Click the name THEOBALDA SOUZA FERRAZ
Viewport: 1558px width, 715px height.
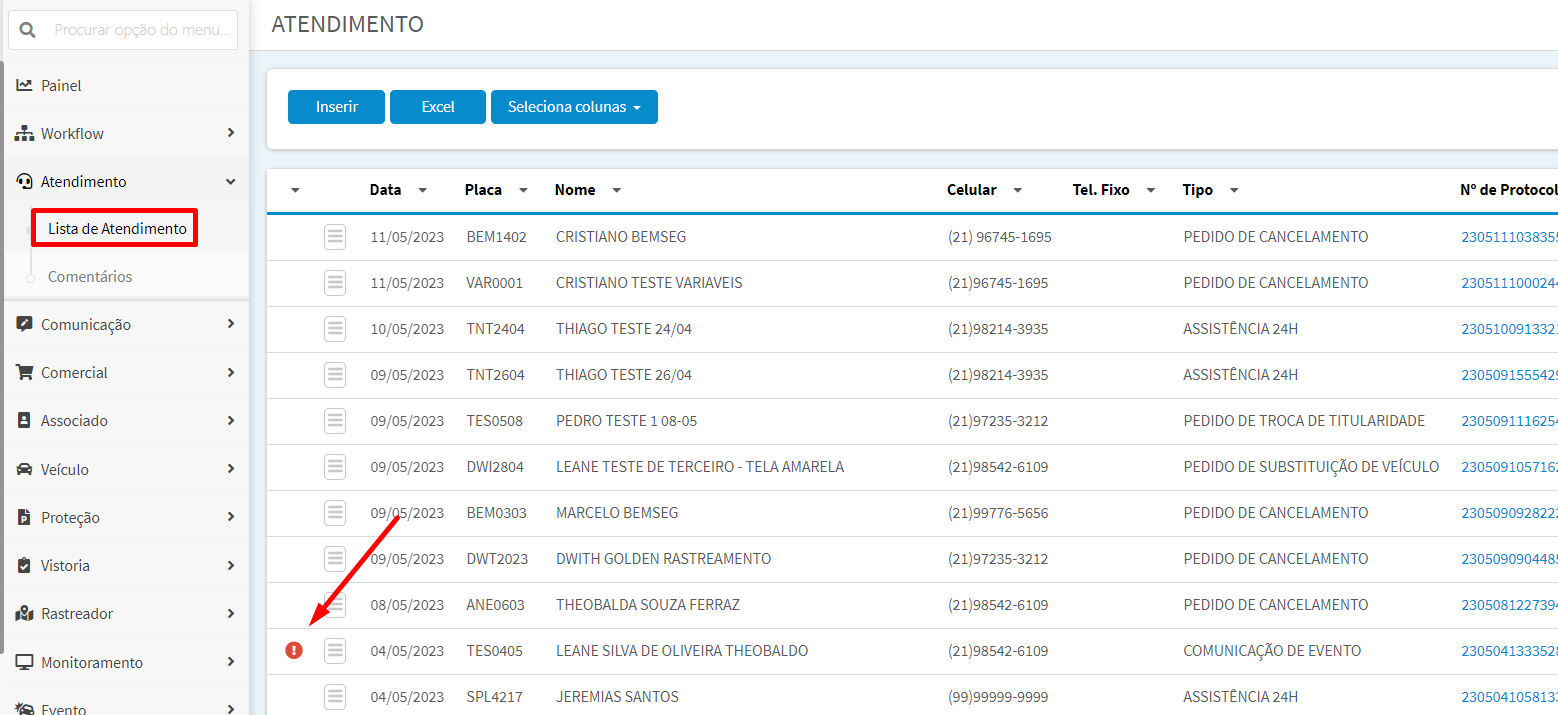648,605
